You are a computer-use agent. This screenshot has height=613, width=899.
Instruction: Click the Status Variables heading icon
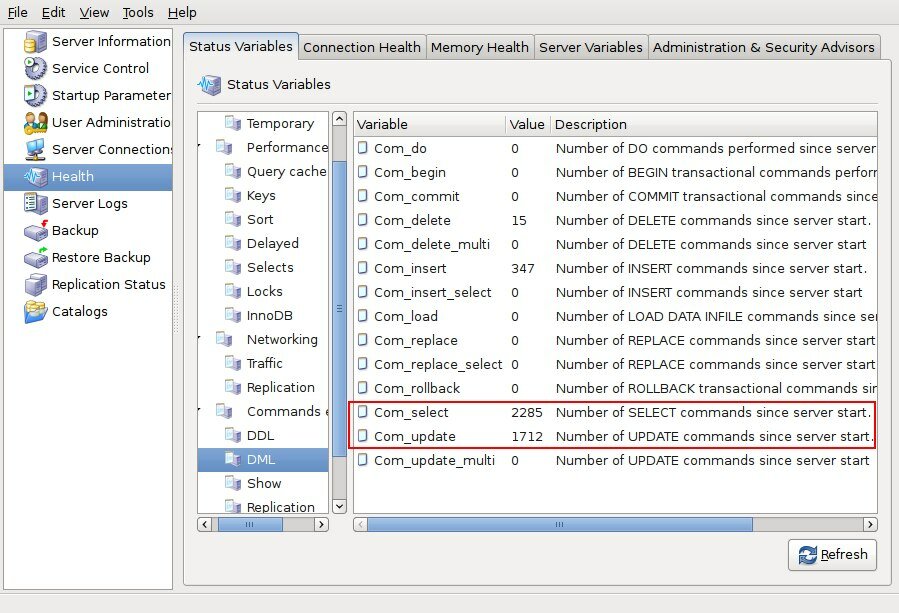pos(209,85)
